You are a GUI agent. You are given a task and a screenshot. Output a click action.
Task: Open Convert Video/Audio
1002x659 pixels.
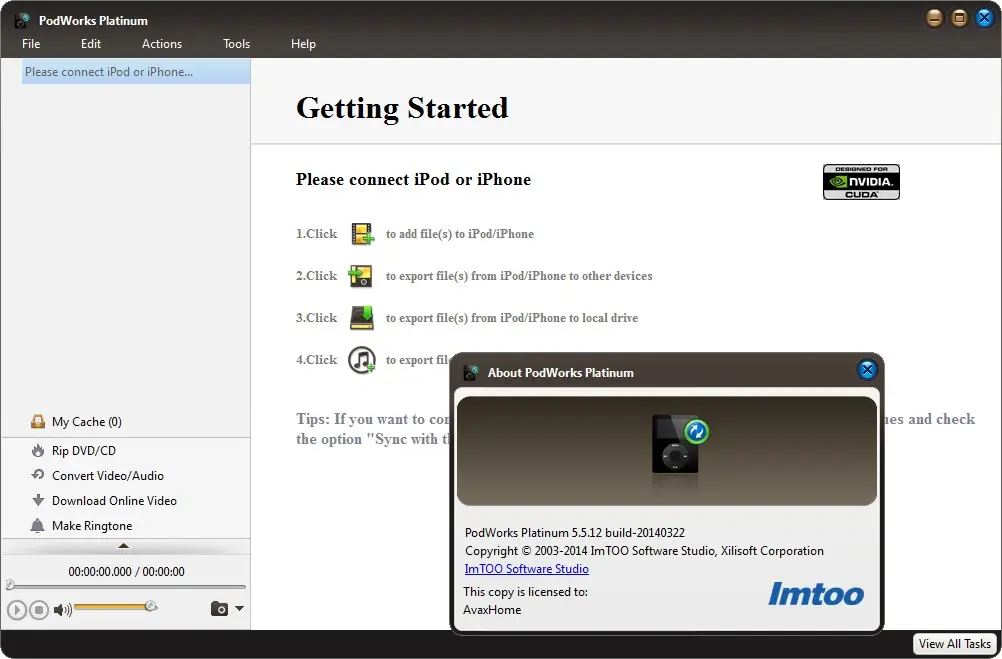(x=107, y=476)
